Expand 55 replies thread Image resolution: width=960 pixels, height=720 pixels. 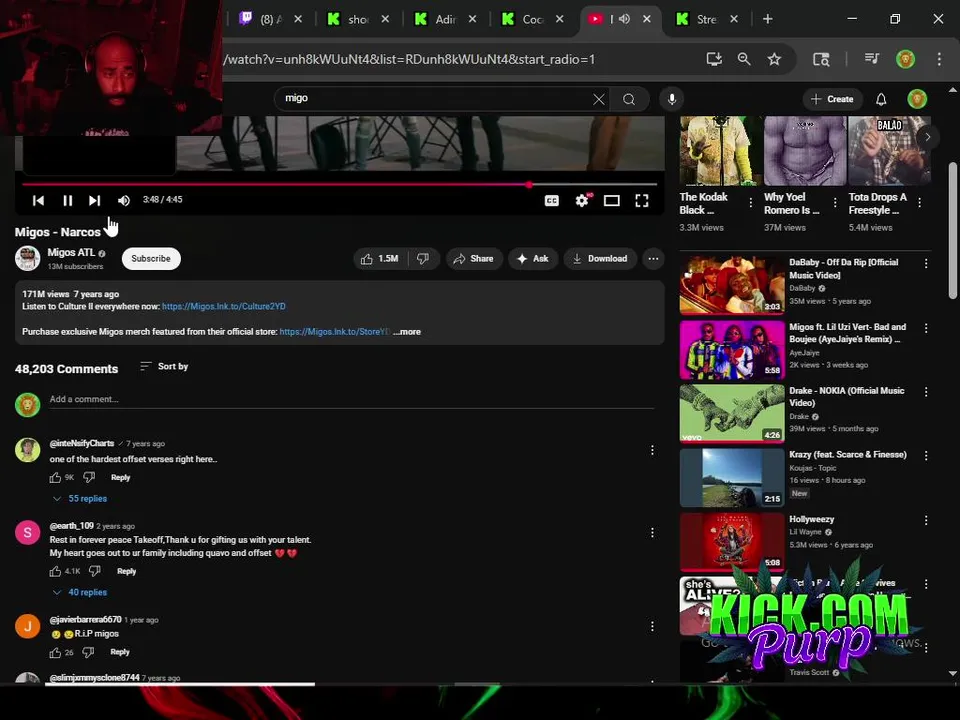[x=80, y=498]
